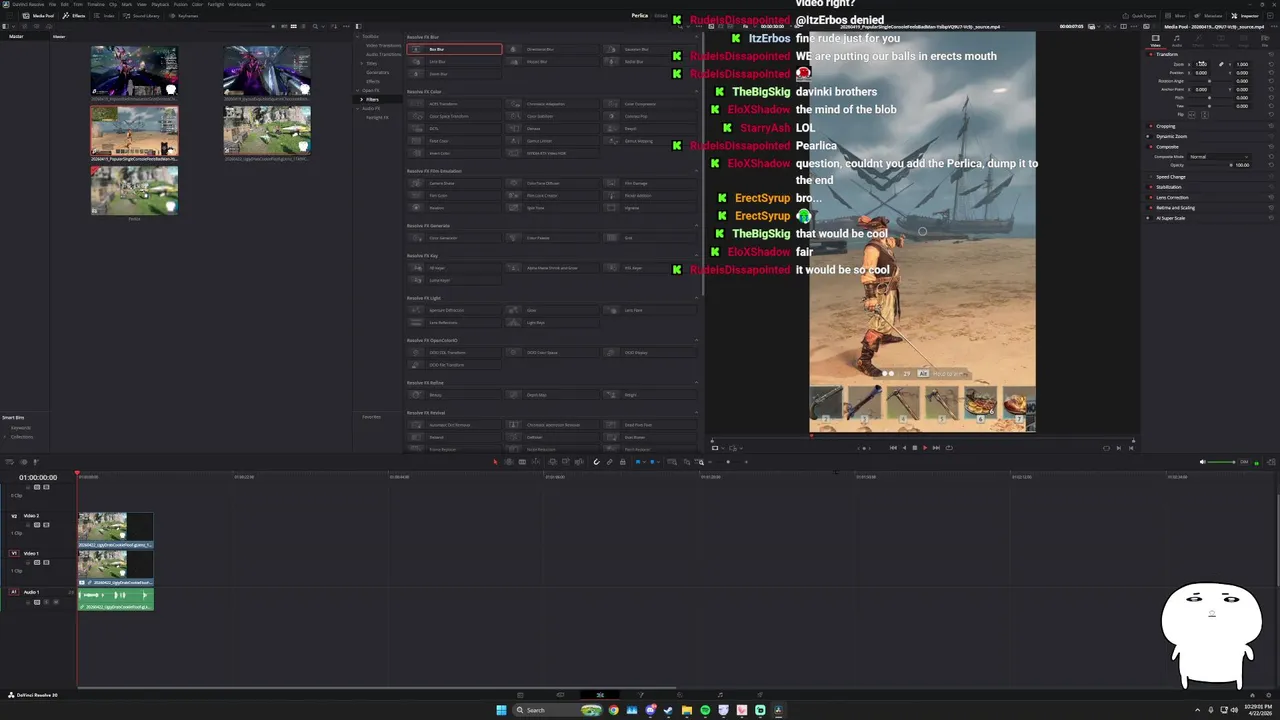Expand the Cropping section header
This screenshot has height=720, width=1280.
click(1166, 126)
